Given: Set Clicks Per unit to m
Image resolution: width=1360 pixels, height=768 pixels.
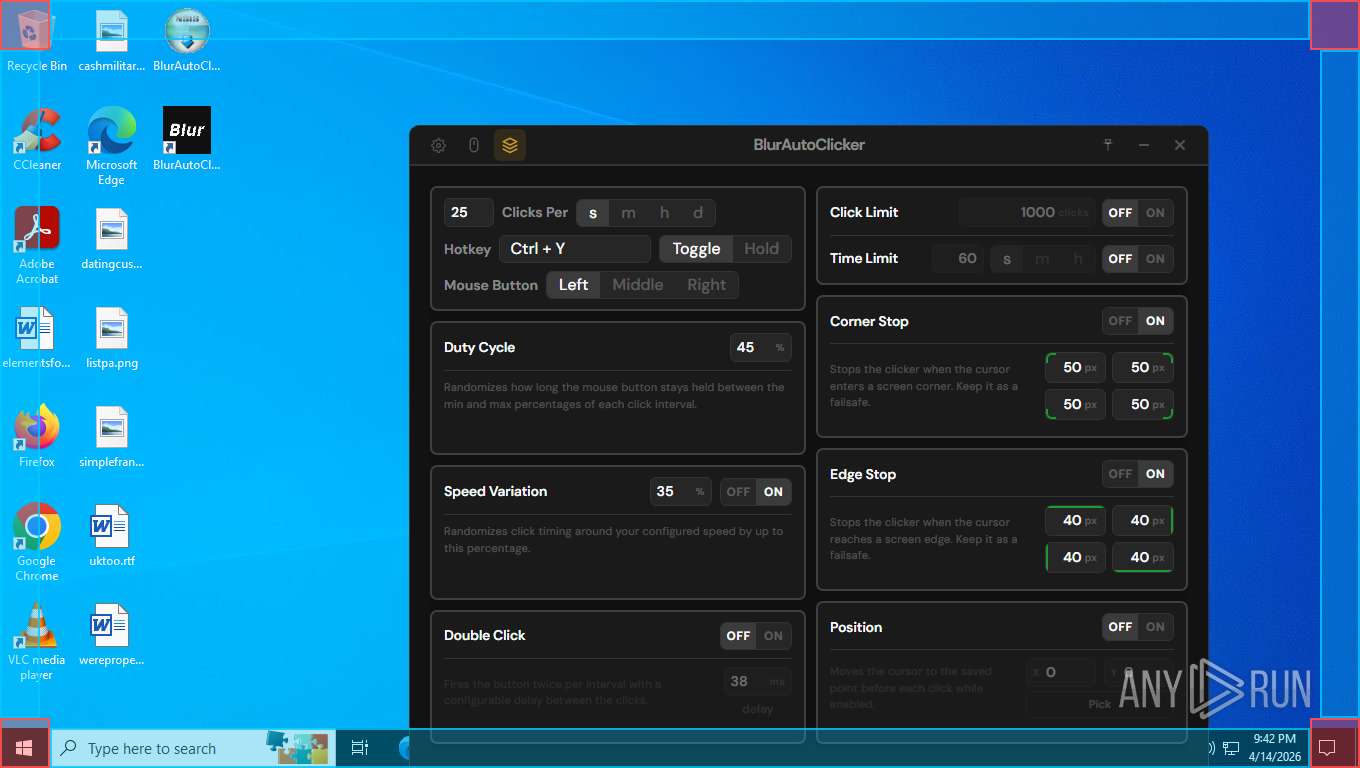Looking at the screenshot, I should [628, 213].
